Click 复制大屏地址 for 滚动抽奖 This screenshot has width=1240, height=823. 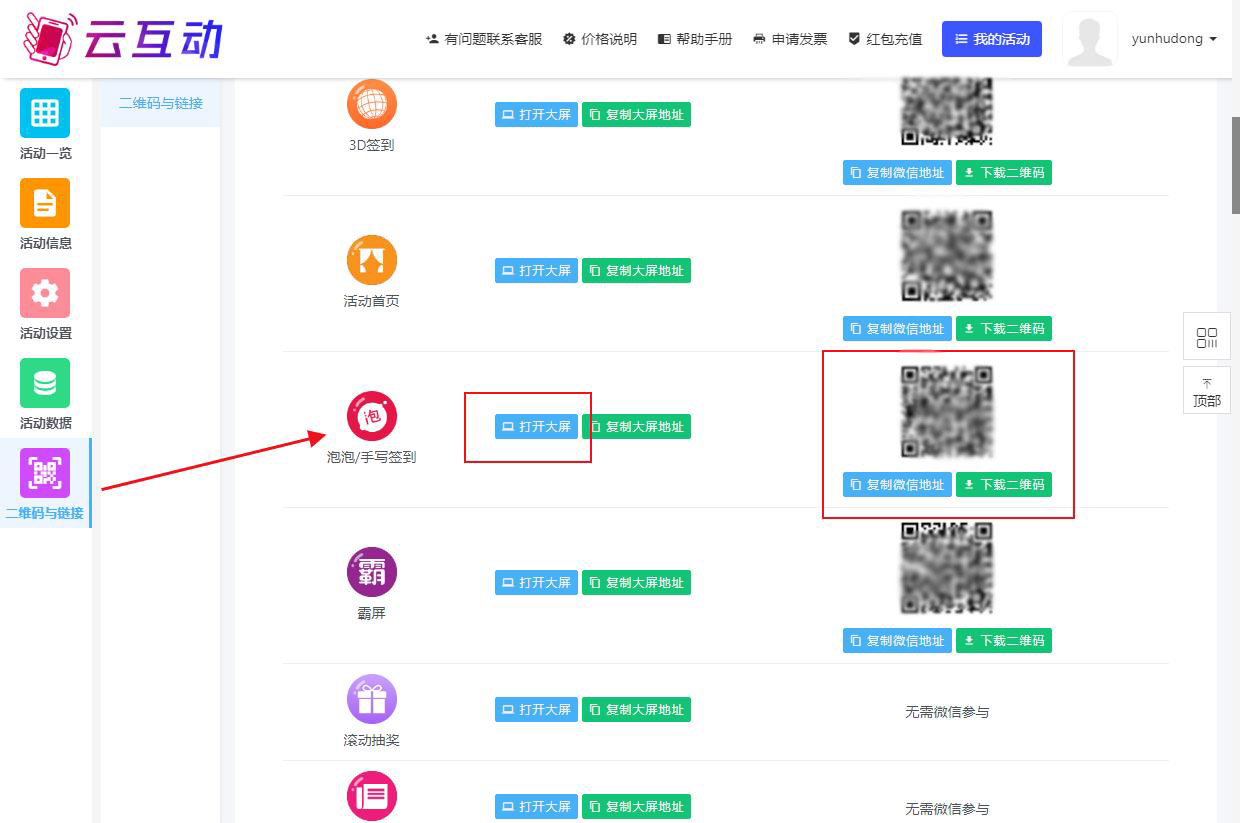click(636, 710)
